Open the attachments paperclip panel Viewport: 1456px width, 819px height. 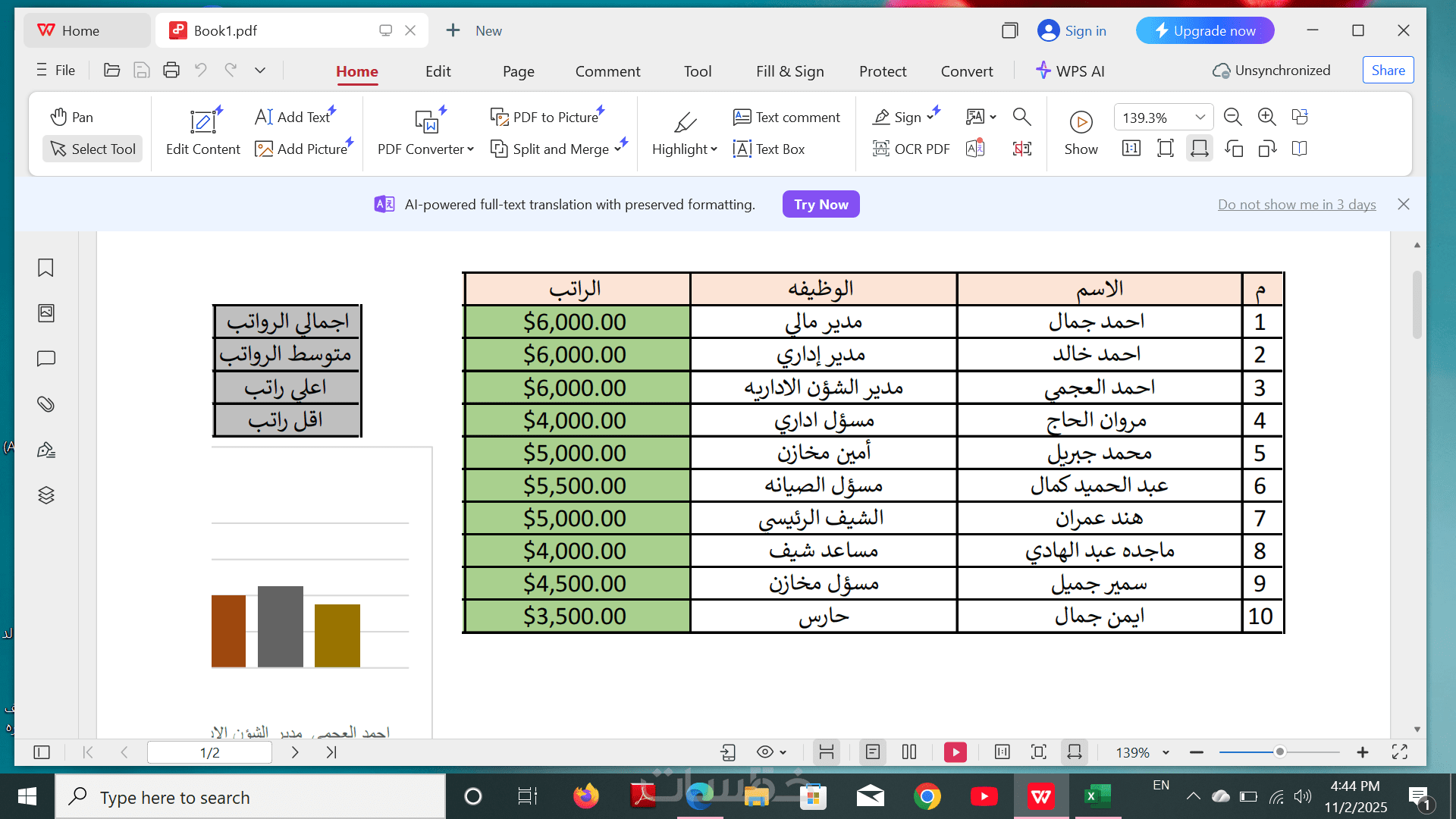point(45,404)
